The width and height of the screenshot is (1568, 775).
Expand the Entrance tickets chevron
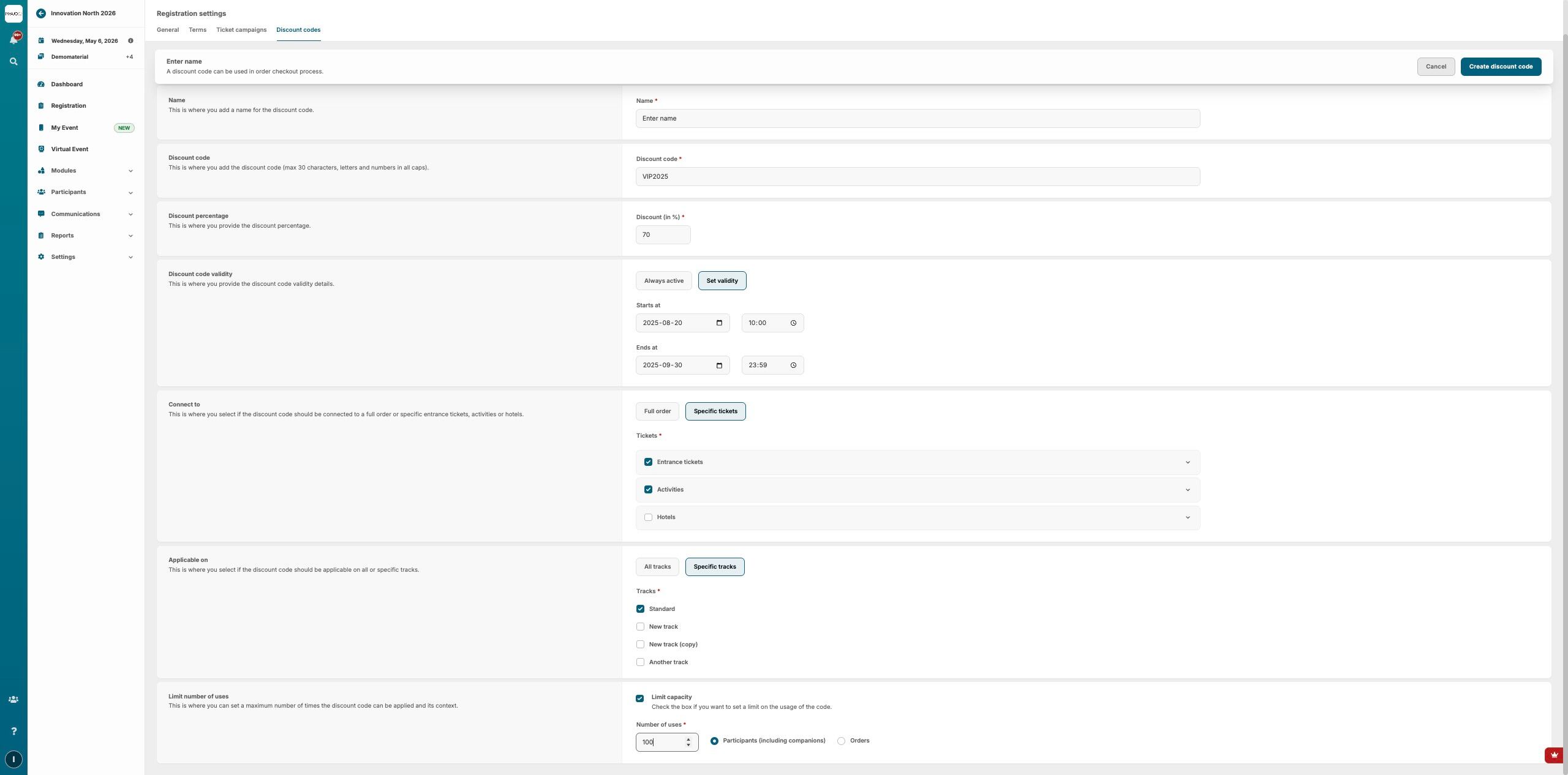tap(1187, 462)
